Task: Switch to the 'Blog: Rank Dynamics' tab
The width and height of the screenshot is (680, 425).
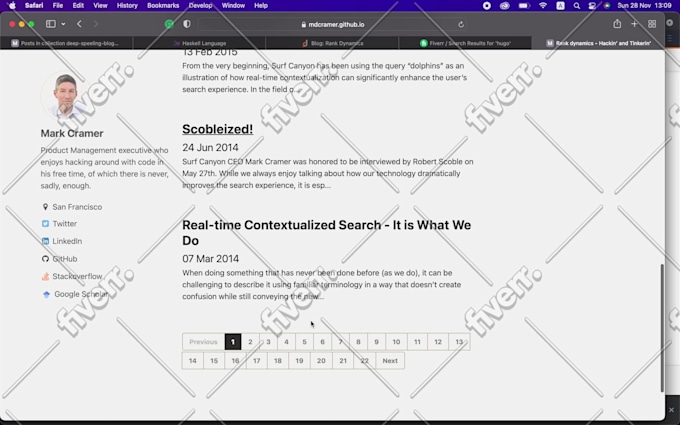Action: coord(332,43)
